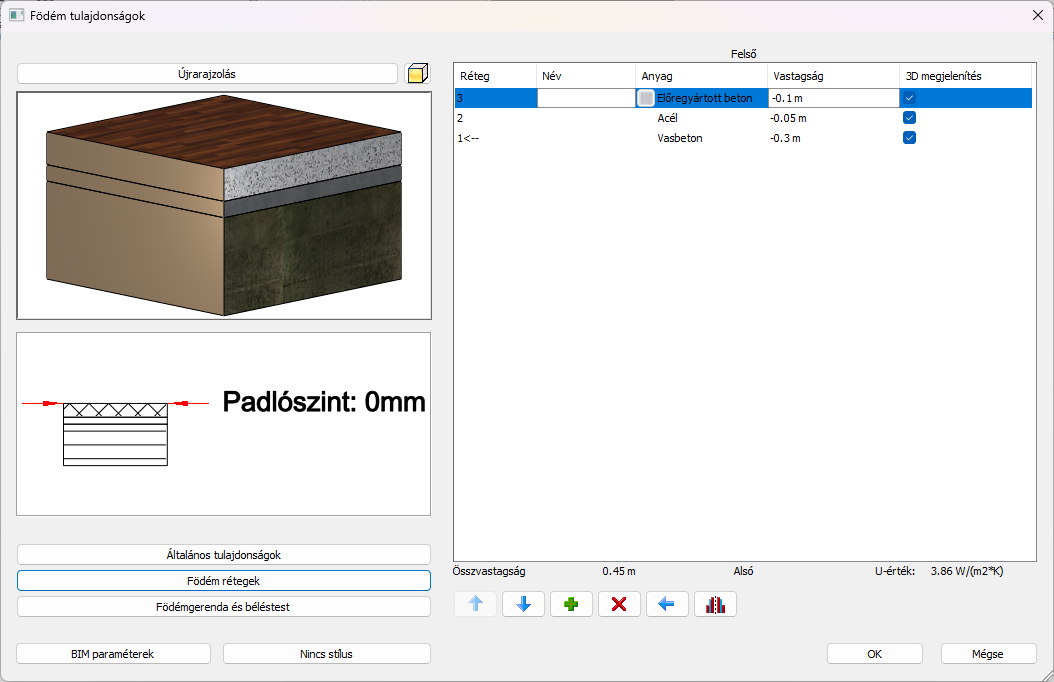Click the Összvastagság label

point(489,571)
